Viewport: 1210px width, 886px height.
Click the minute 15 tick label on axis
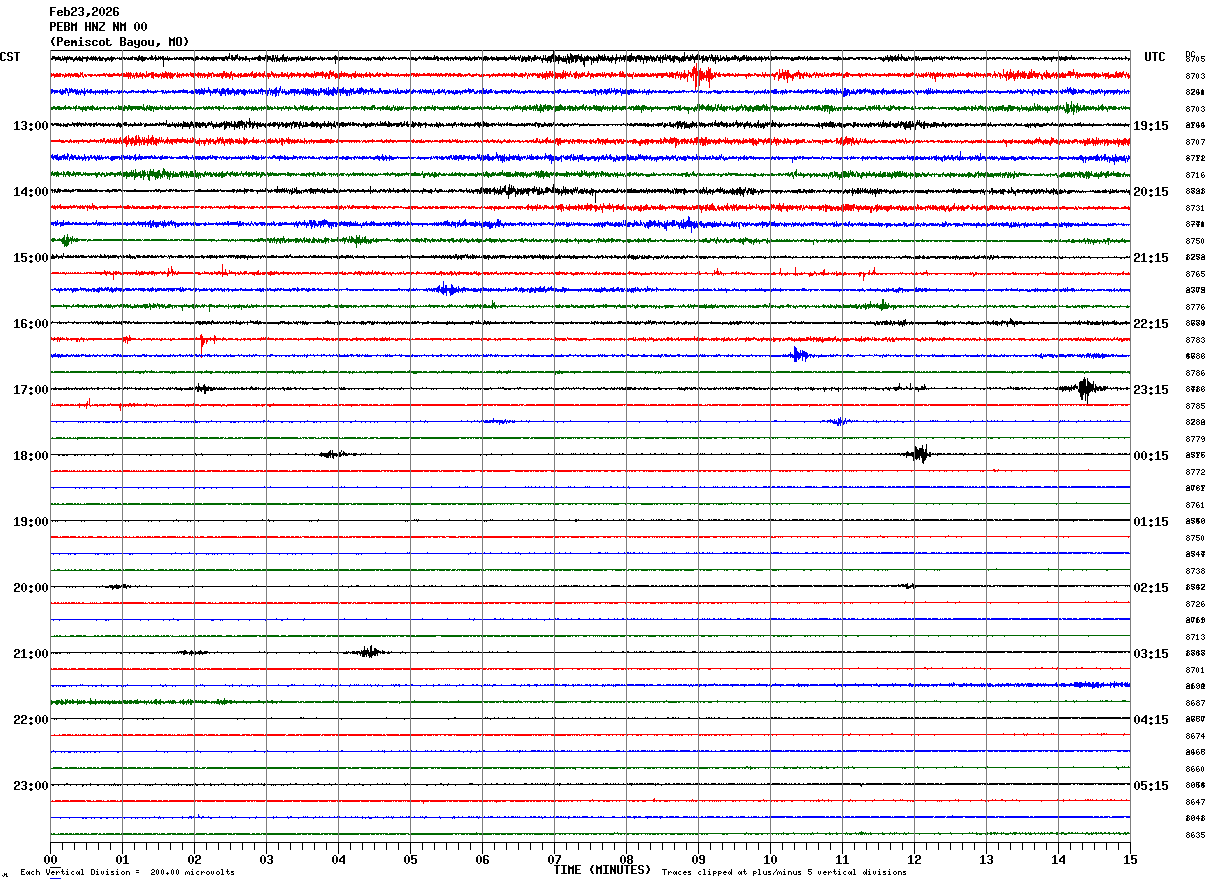point(1130,859)
